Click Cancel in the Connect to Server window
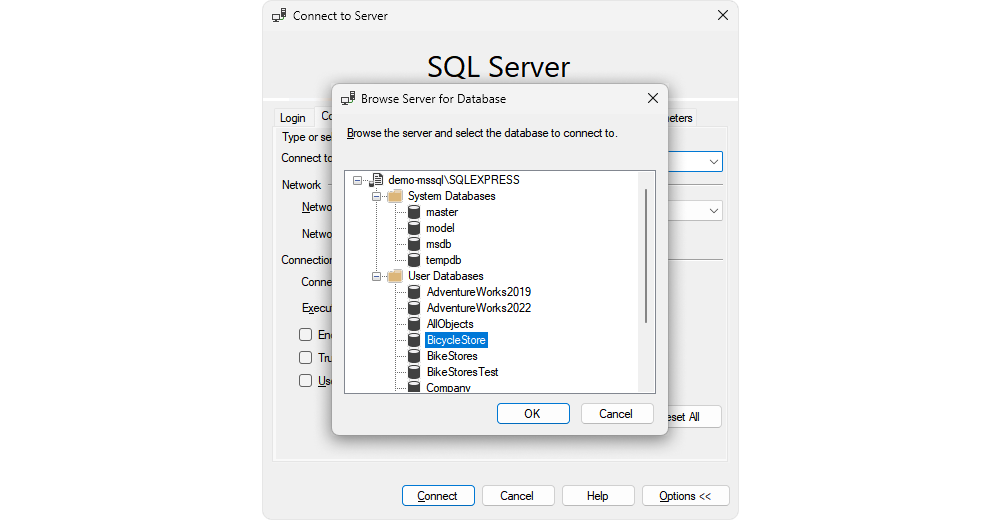This screenshot has width=1000, height=520. tap(517, 496)
